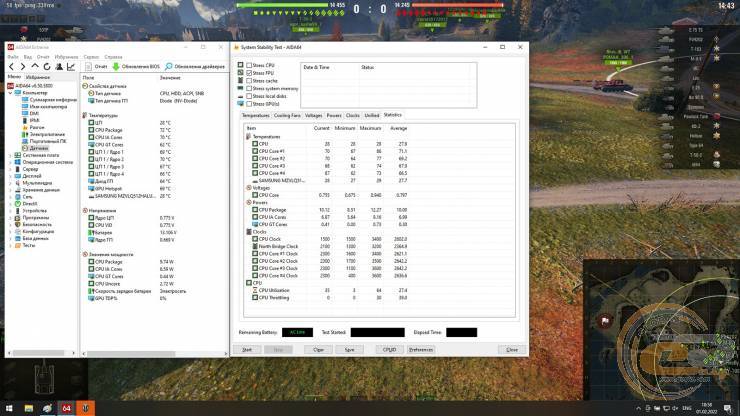
Task: Open the Файл menu in AIDA64
Action: coord(13,57)
